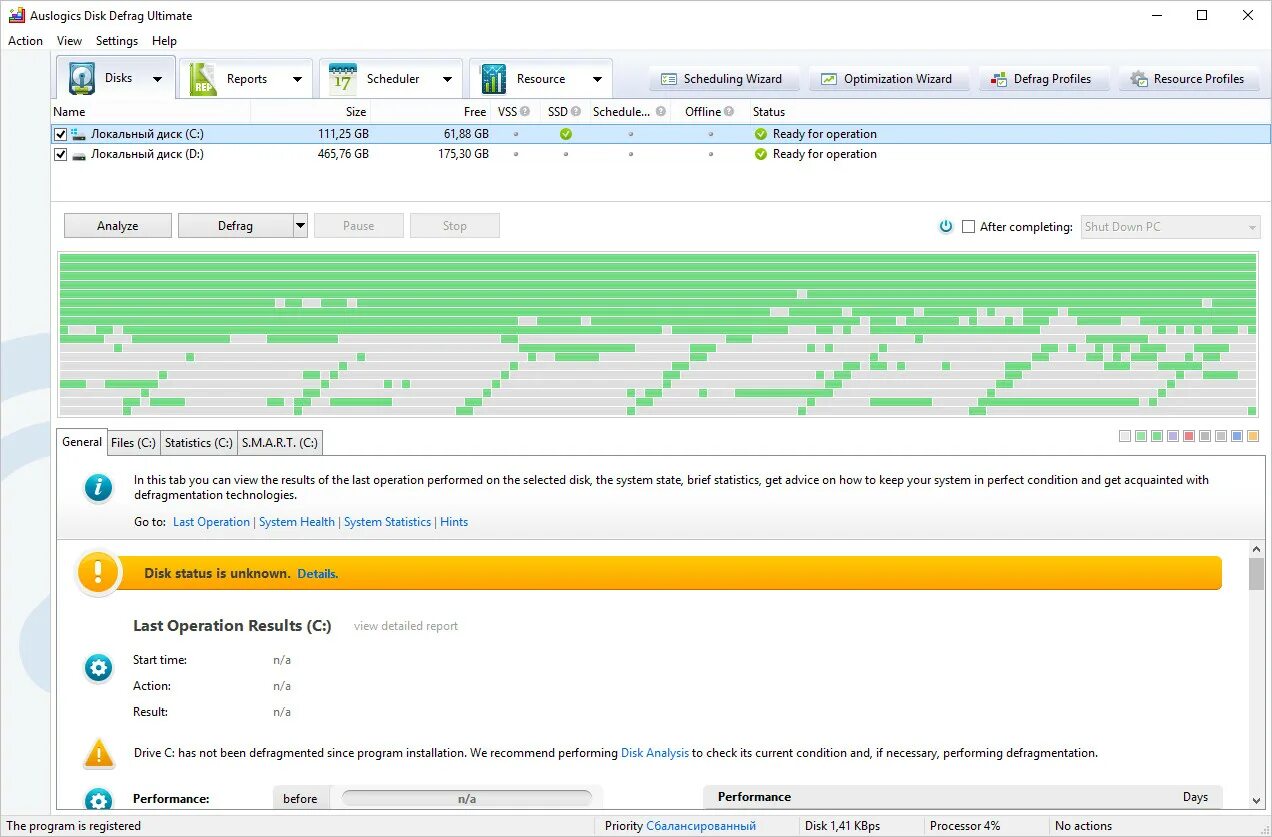Expand the Scheduler dropdown arrow
Screen dimensions: 1272x837
447,79
